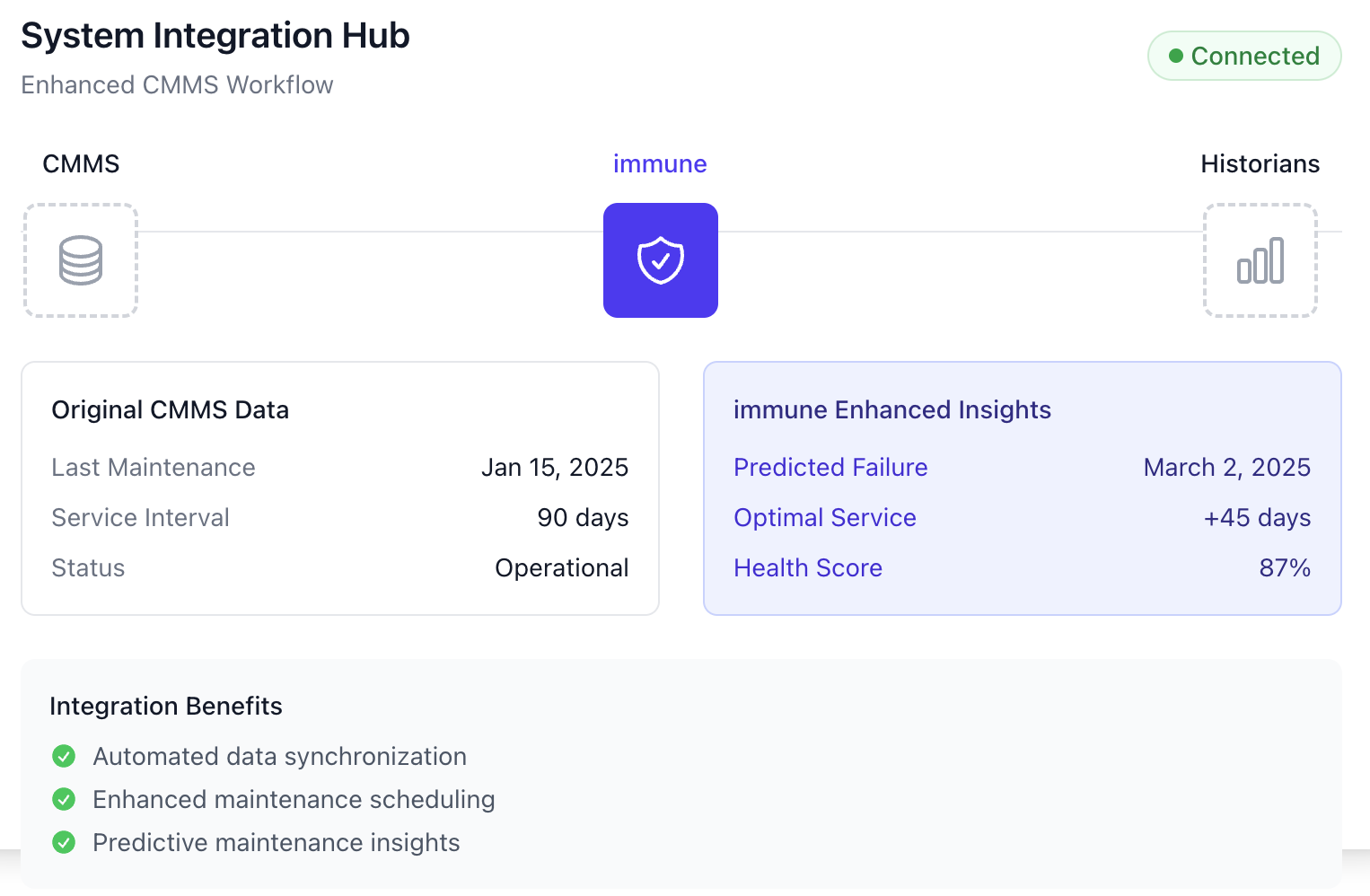
Task: Click Automated data synchronization text
Action: click(x=280, y=756)
